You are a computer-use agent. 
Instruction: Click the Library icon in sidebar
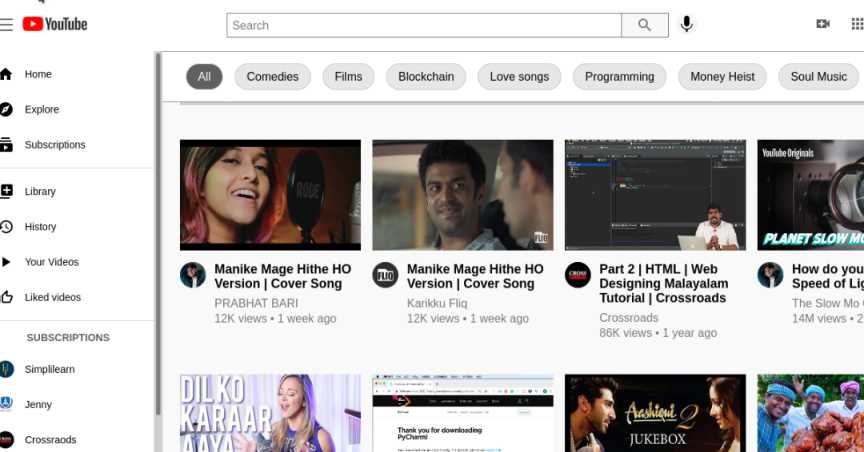6,191
